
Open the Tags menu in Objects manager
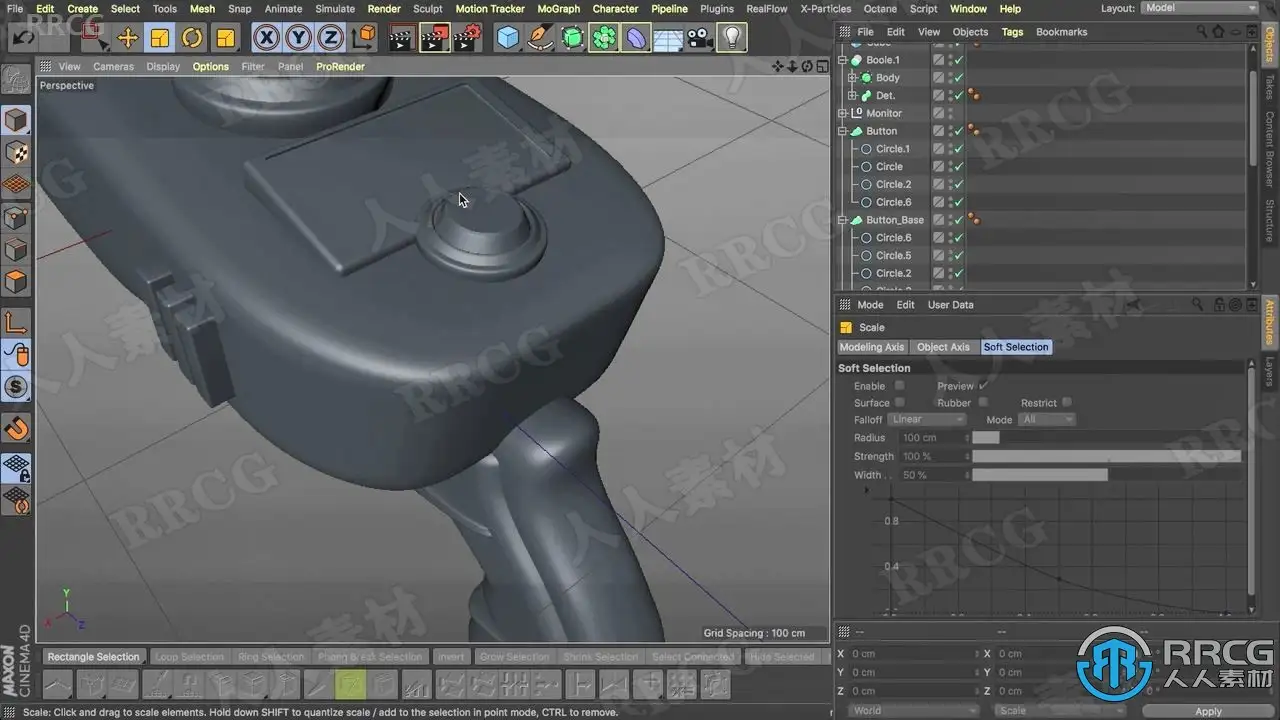pos(1013,32)
